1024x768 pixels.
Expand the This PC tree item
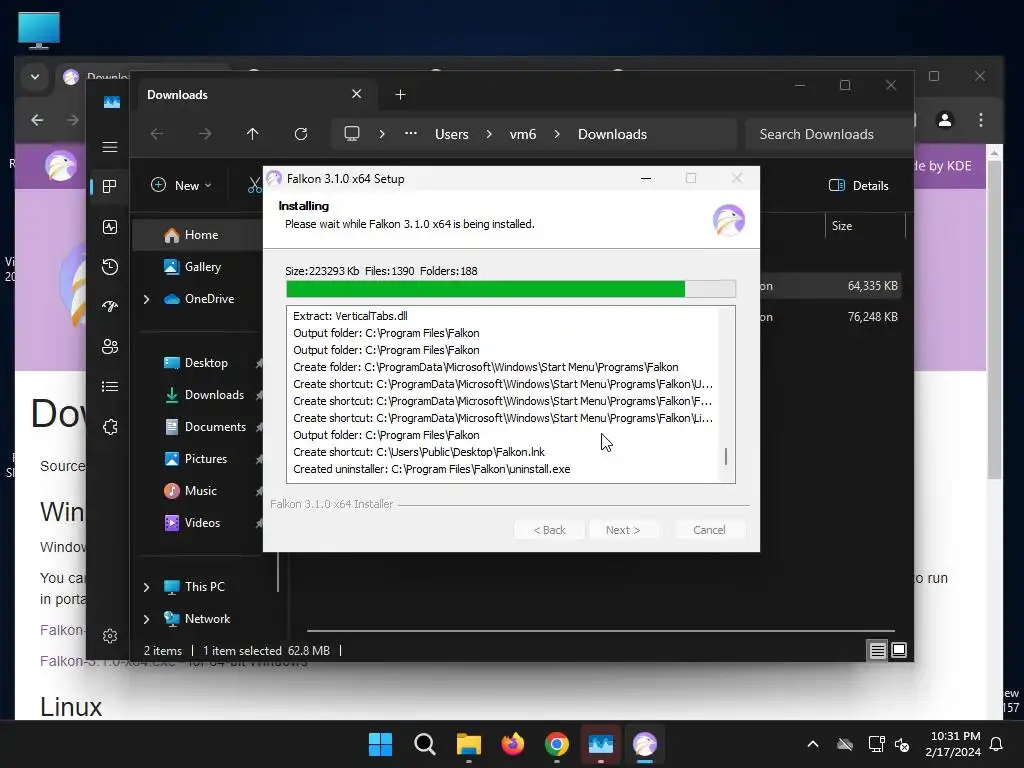tap(146, 587)
